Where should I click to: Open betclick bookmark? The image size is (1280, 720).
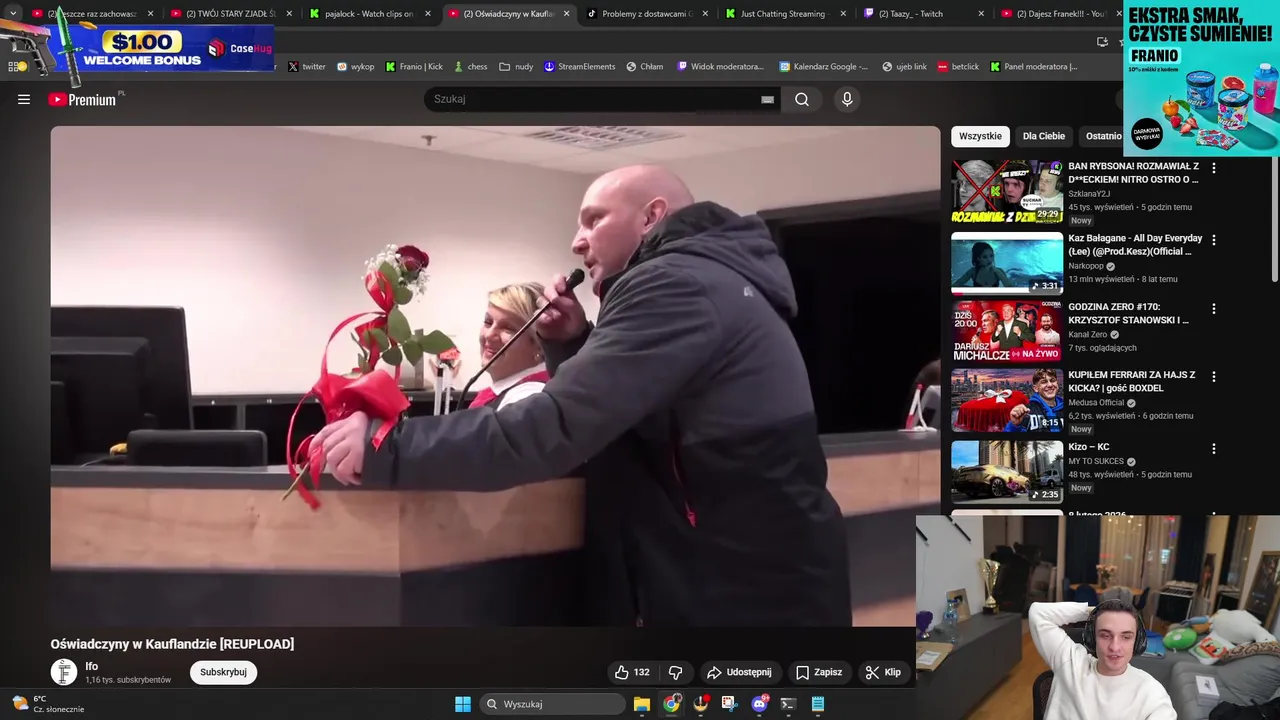click(958, 66)
